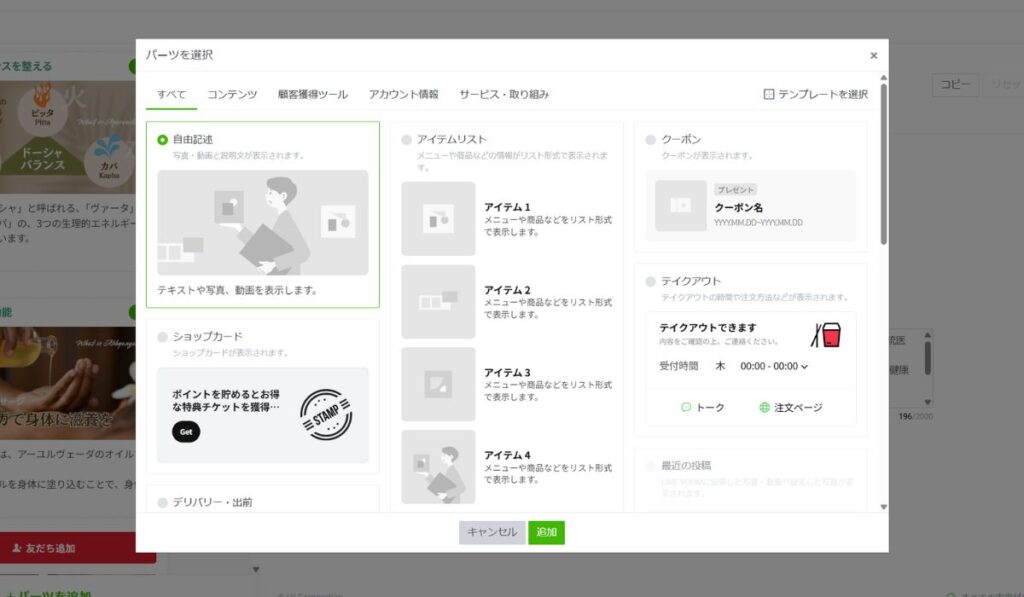The width and height of the screenshot is (1024, 597).
Task: Switch to the コンテンツ tab
Action: (x=232, y=94)
